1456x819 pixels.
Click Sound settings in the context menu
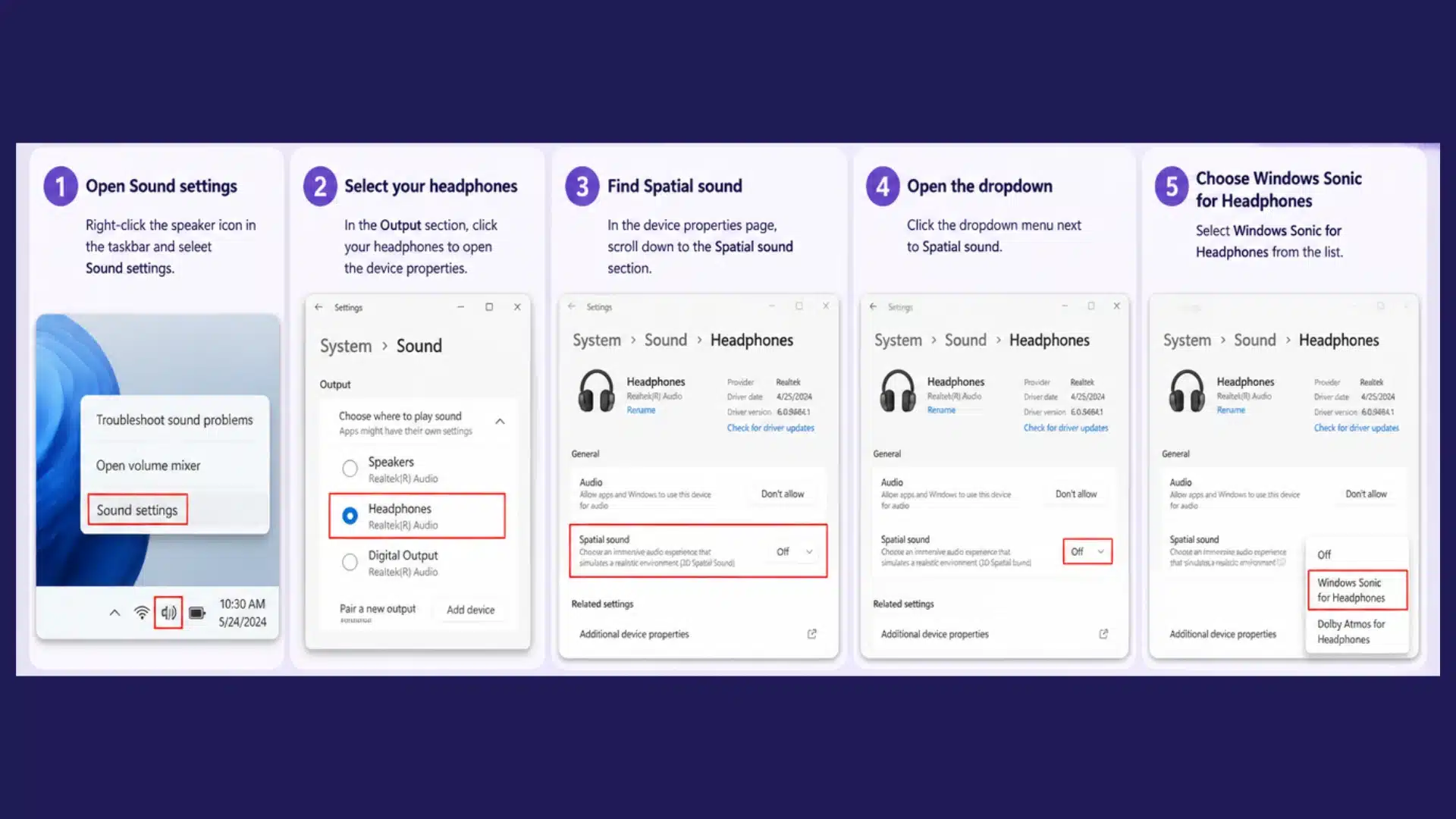(137, 510)
